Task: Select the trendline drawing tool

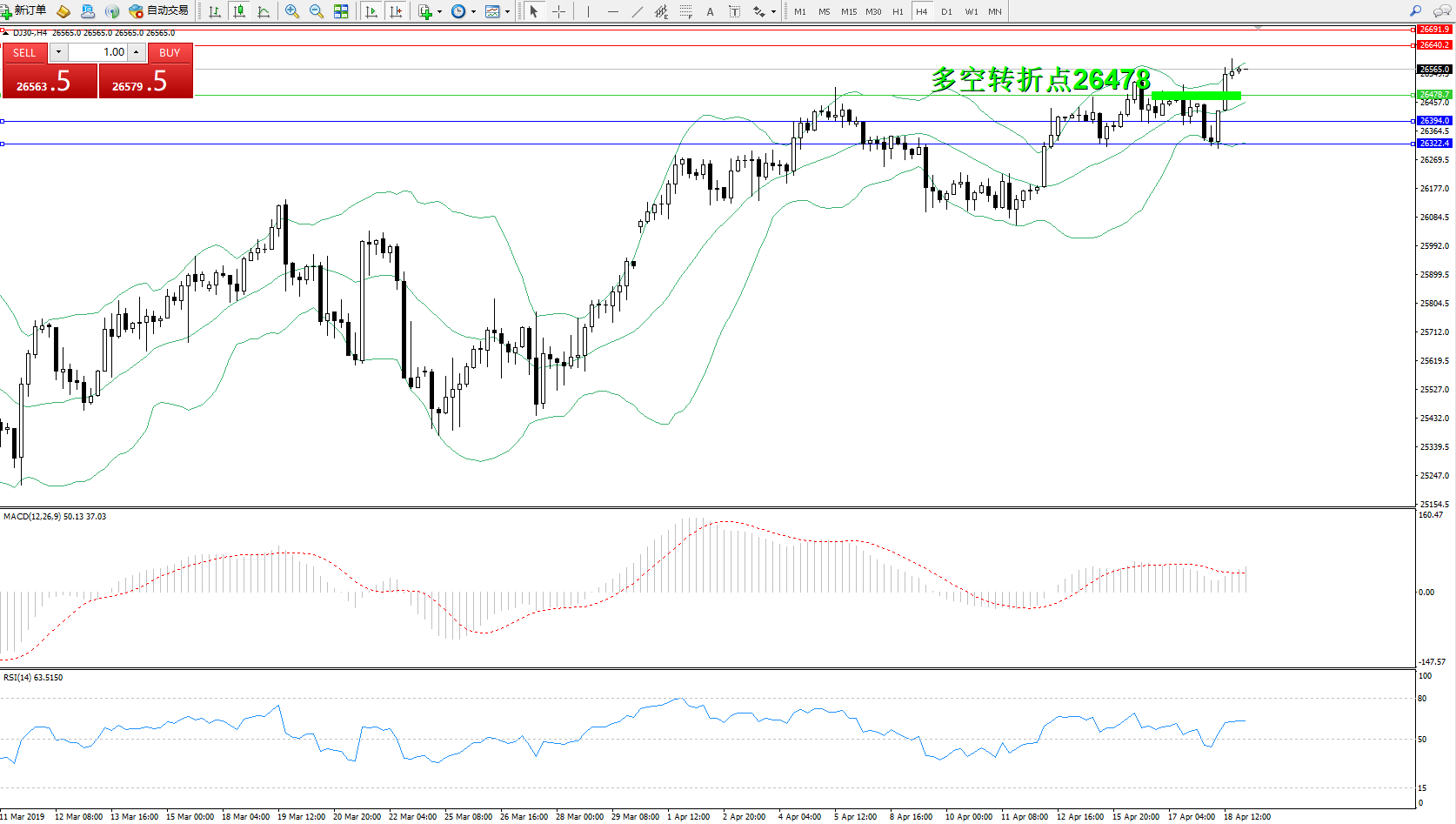Action: pos(638,11)
